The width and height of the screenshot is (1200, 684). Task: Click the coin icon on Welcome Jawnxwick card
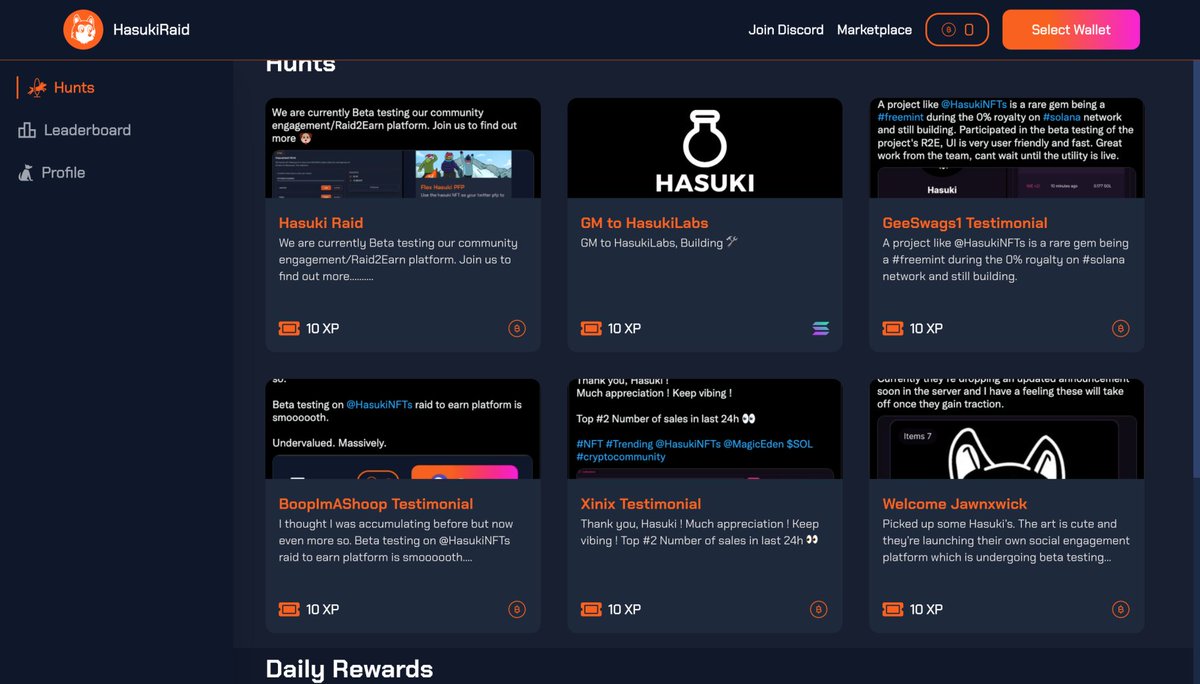click(x=1121, y=609)
